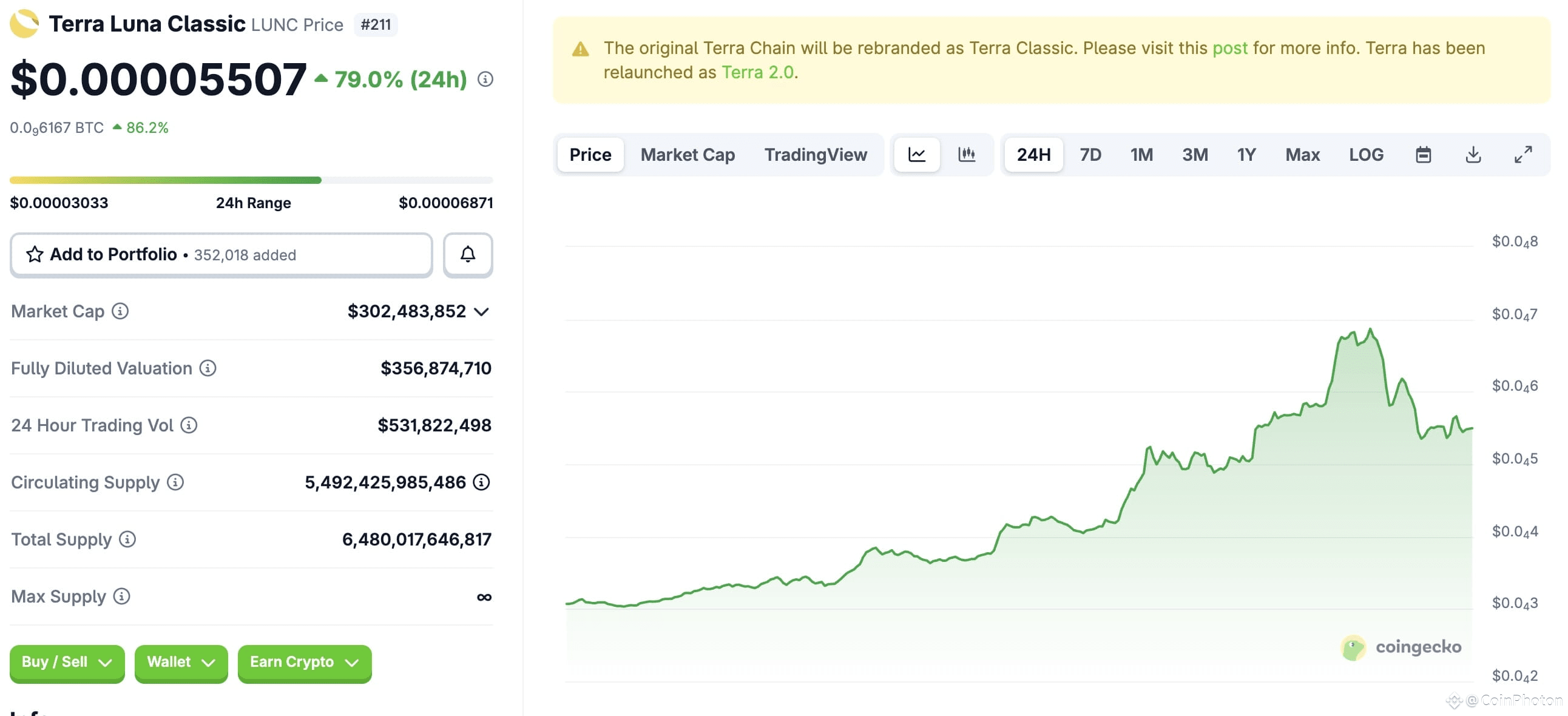Switch to line chart view icon

pos(917,155)
